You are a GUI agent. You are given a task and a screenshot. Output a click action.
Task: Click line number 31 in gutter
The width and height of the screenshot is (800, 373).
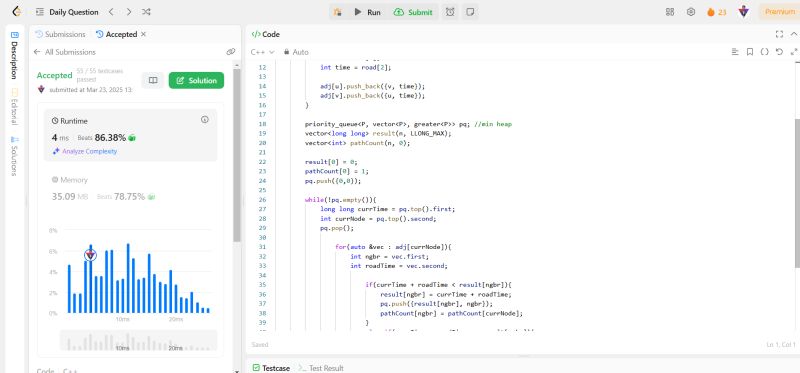(x=263, y=247)
